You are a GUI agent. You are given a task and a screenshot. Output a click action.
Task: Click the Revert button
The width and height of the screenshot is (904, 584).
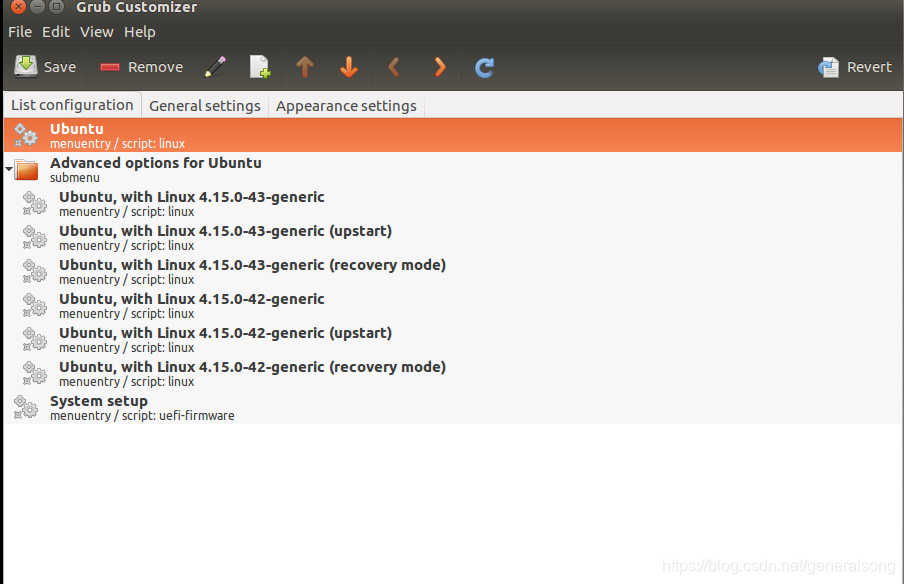[855, 67]
